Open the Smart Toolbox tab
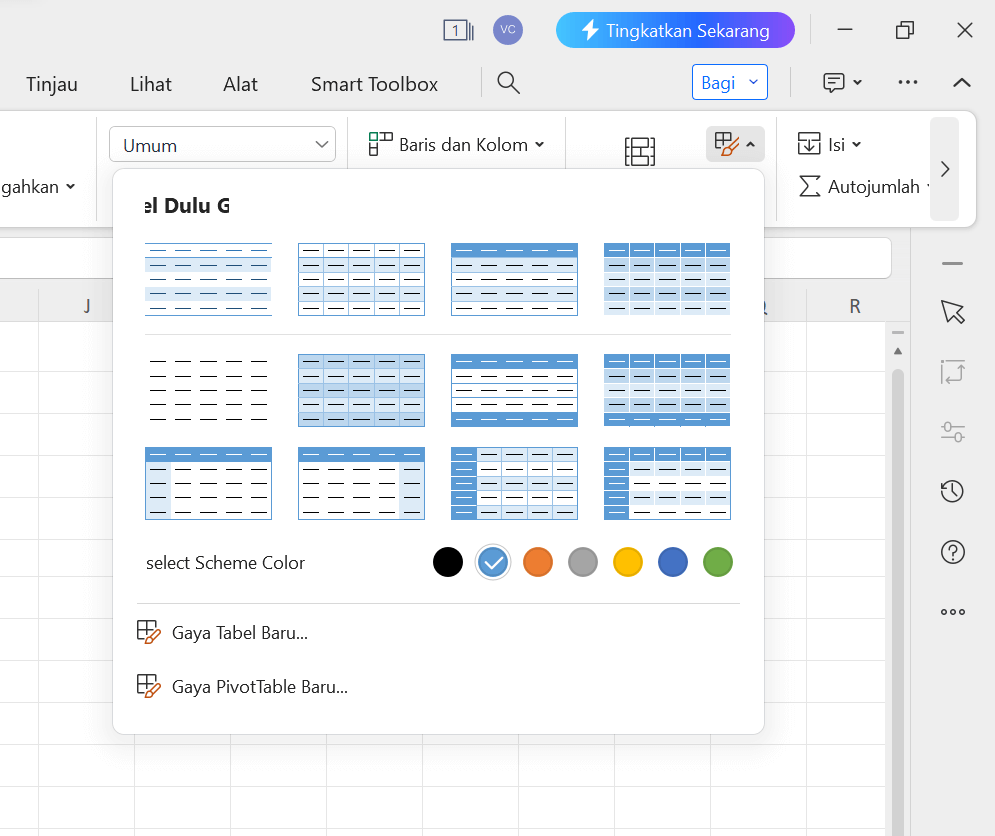The width and height of the screenshot is (995, 836). point(374,84)
